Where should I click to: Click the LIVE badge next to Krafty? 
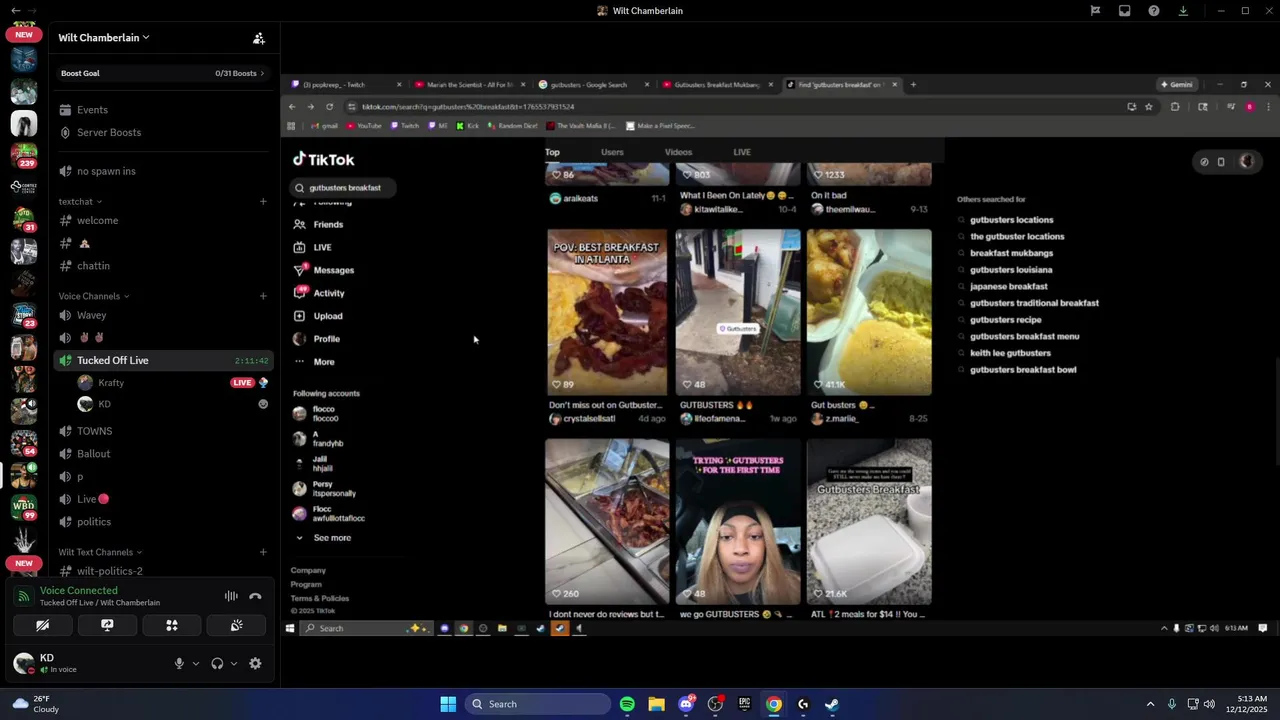(242, 383)
